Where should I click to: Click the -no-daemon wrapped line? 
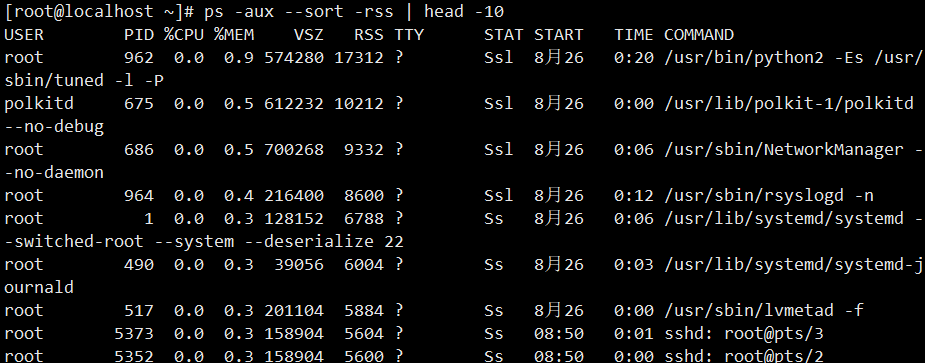[54, 173]
